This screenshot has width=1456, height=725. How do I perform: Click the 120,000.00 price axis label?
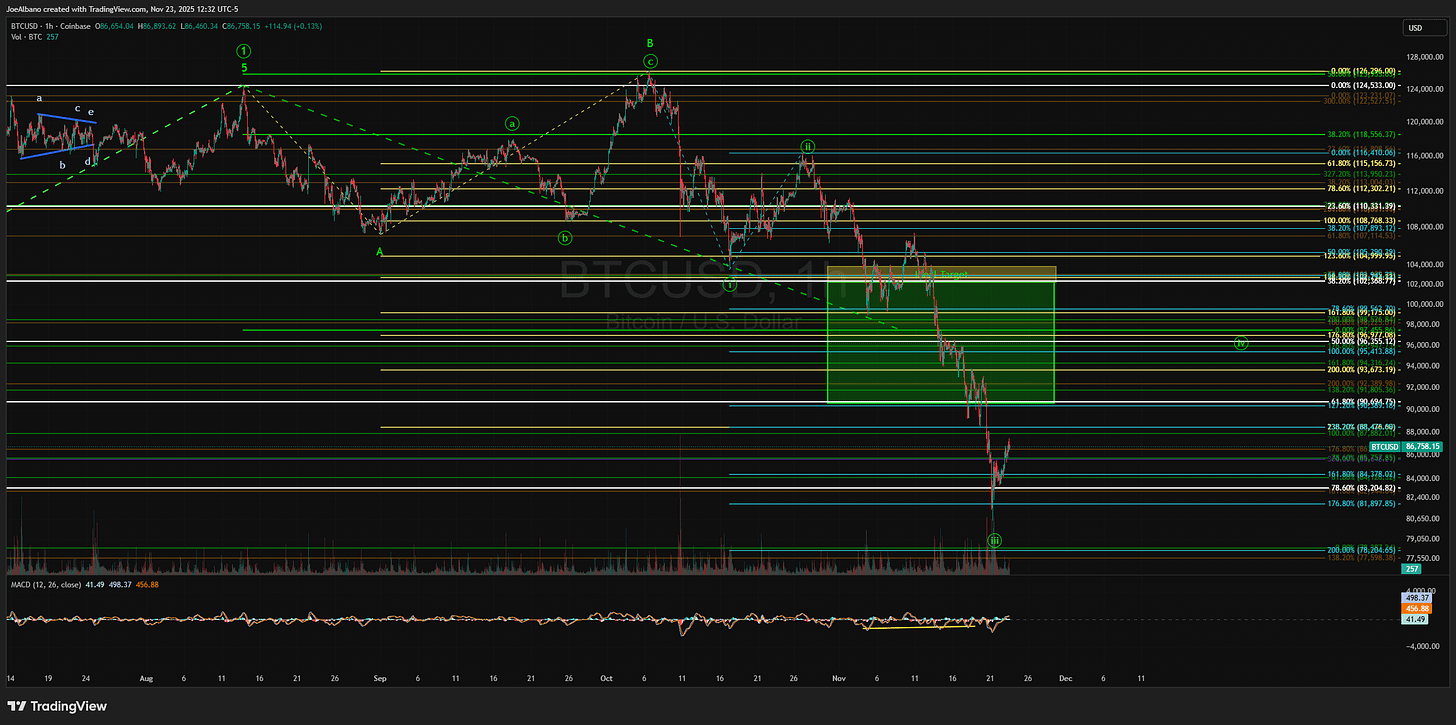tap(1423, 122)
